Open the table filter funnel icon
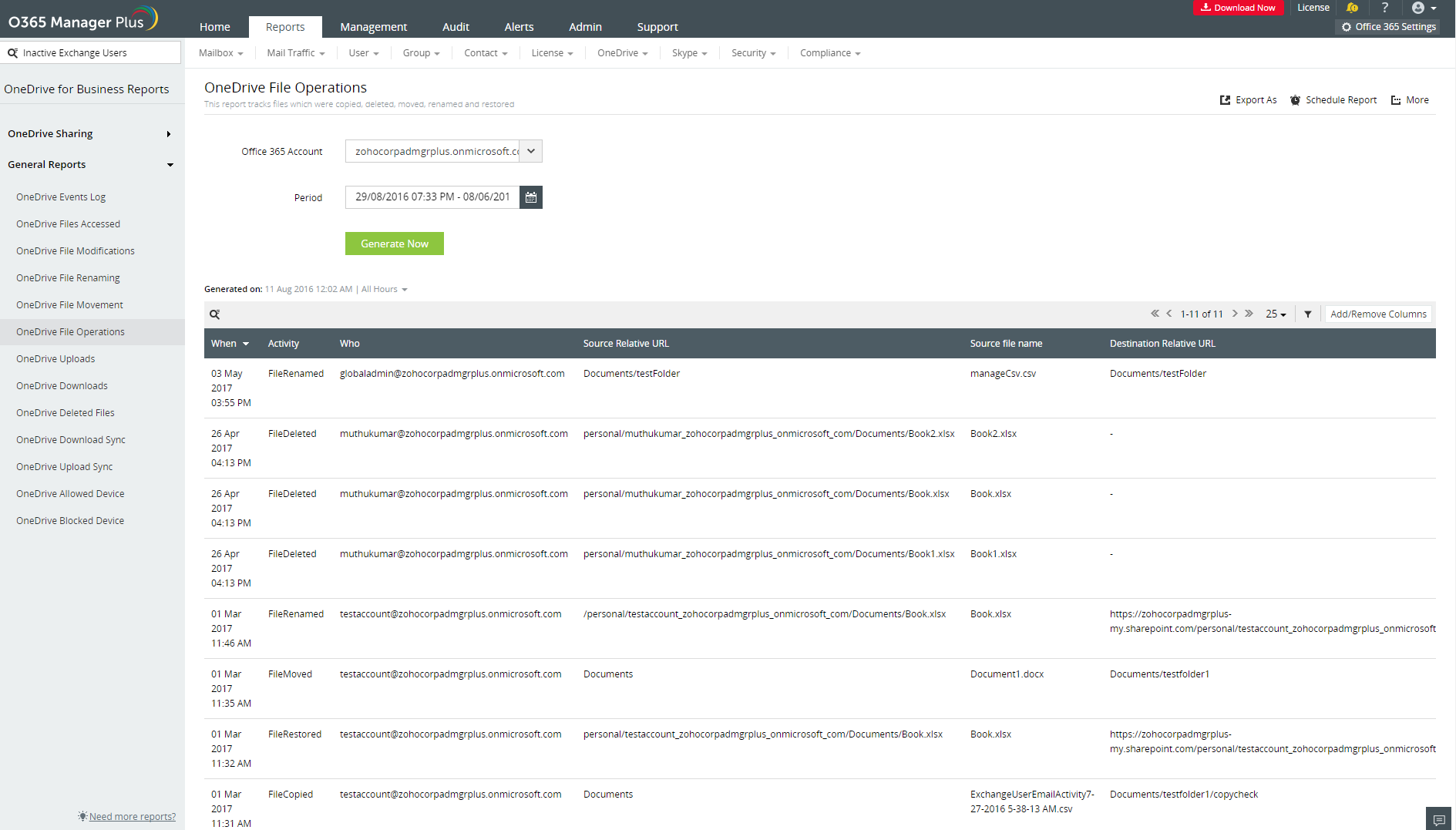The image size is (1456, 830). point(1308,314)
